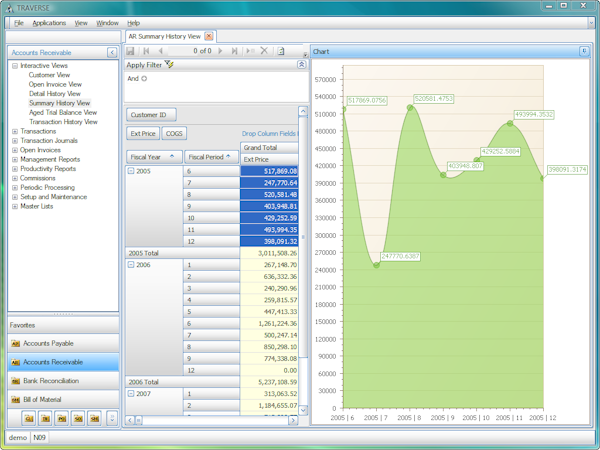This screenshot has width=600, height=450.
Task: Go to next record arrow
Action: point(220,51)
